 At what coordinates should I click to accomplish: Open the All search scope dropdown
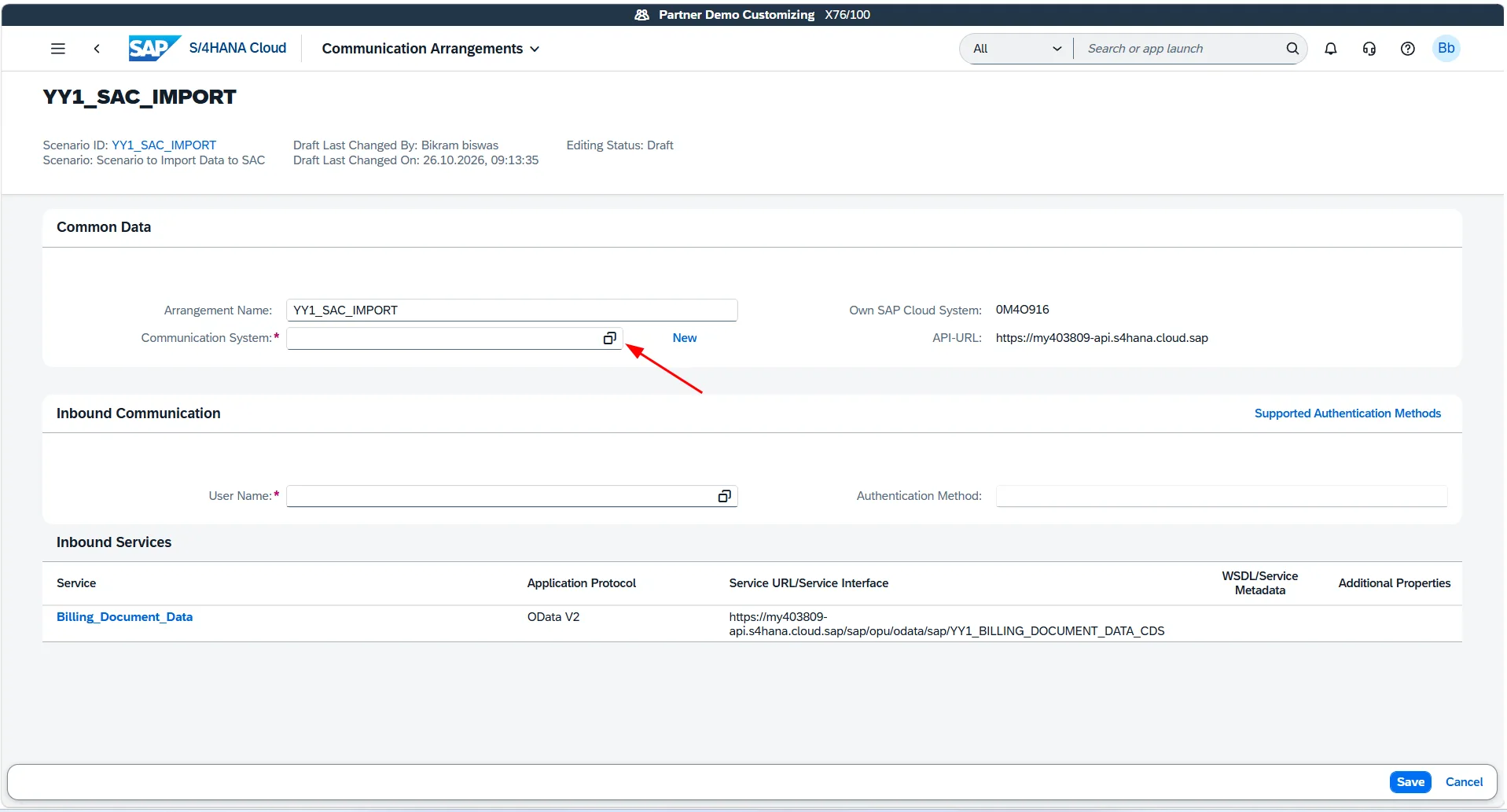point(1016,49)
